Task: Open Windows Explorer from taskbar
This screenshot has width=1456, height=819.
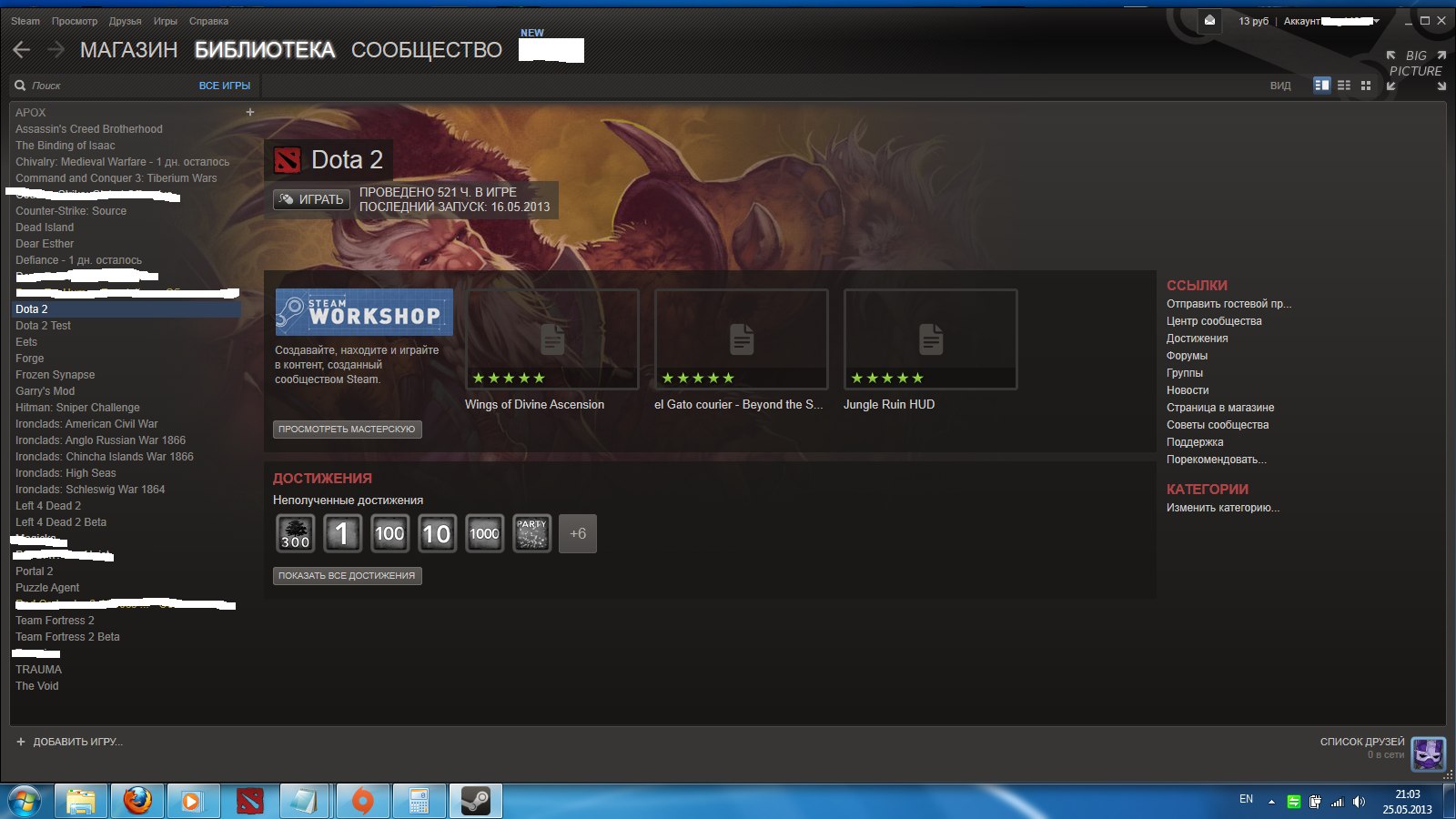Action: click(x=81, y=801)
